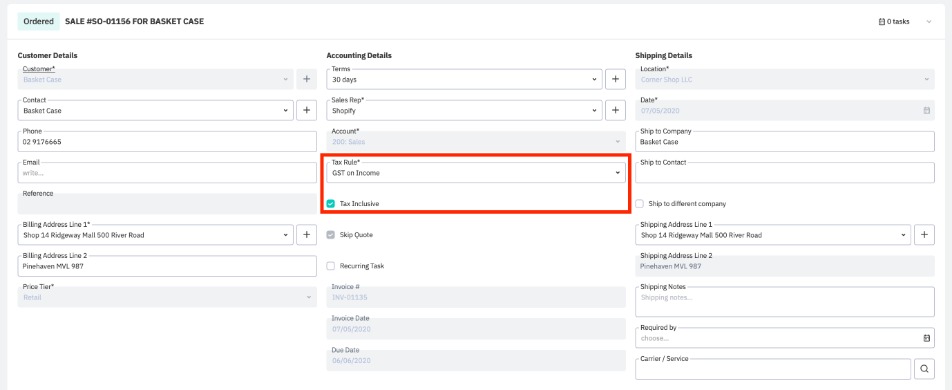Open the Terms dropdown showing 30 days

[464, 79]
